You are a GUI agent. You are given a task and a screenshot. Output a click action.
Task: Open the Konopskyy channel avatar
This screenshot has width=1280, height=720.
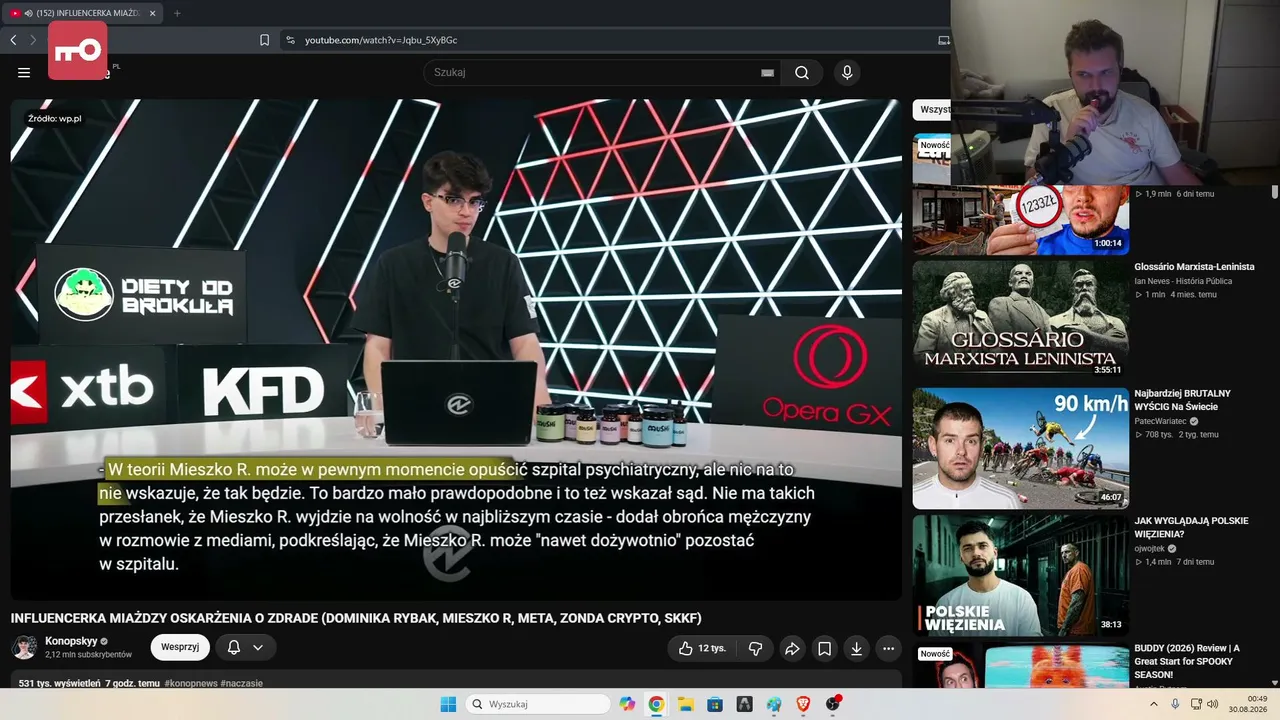click(24, 647)
